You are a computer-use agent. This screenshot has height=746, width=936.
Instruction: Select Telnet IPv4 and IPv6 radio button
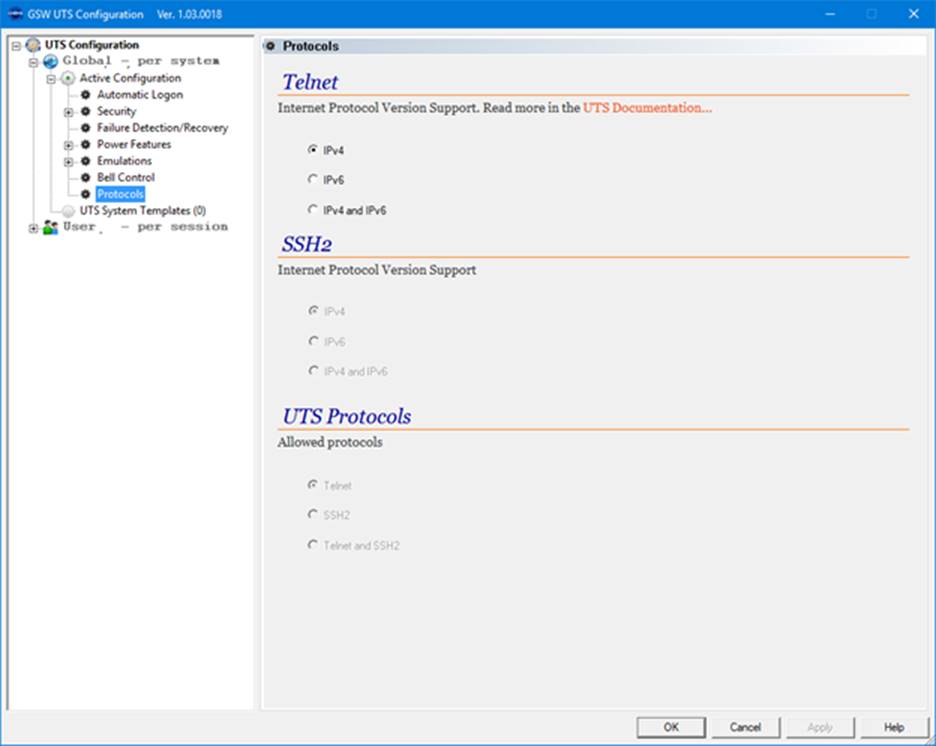(312, 209)
